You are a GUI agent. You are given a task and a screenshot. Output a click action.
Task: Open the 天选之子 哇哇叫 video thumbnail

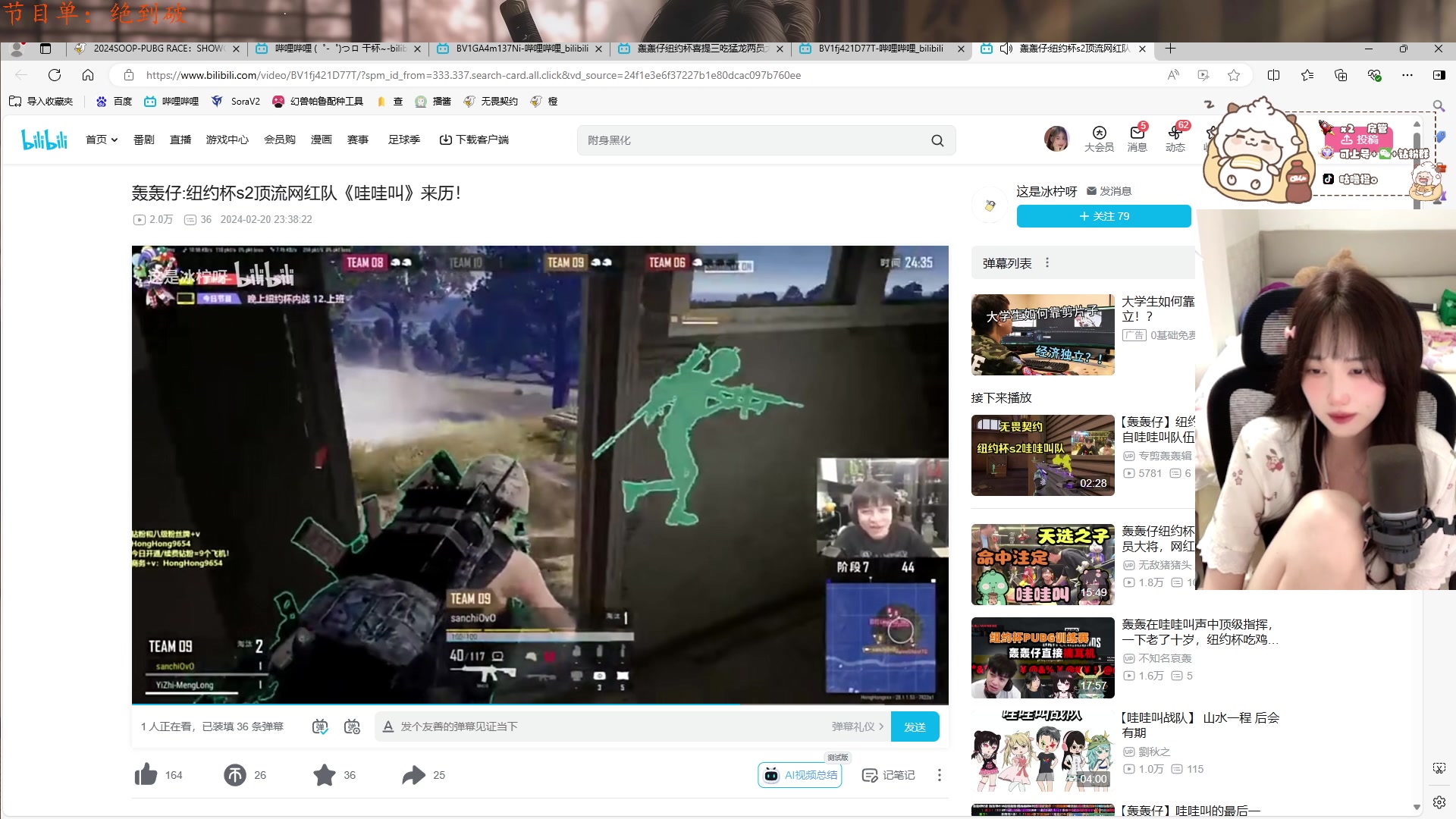tap(1043, 564)
